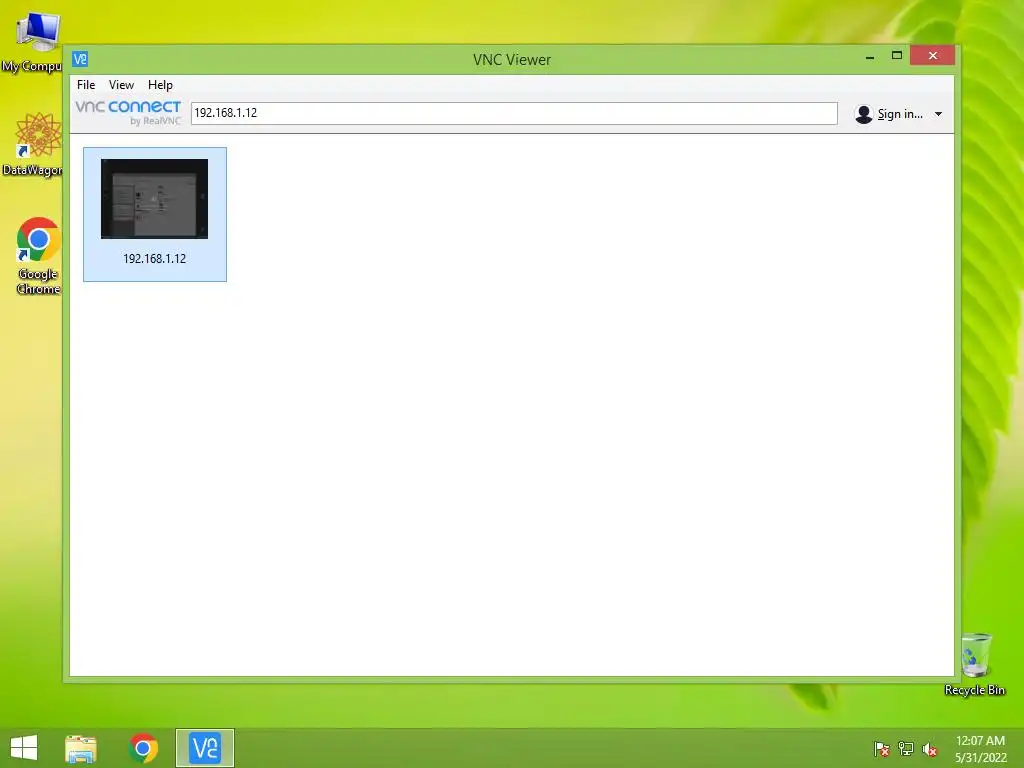This screenshot has height=768, width=1024.
Task: Click the VNC Viewer title bar icon
Action: pyautogui.click(x=80, y=59)
